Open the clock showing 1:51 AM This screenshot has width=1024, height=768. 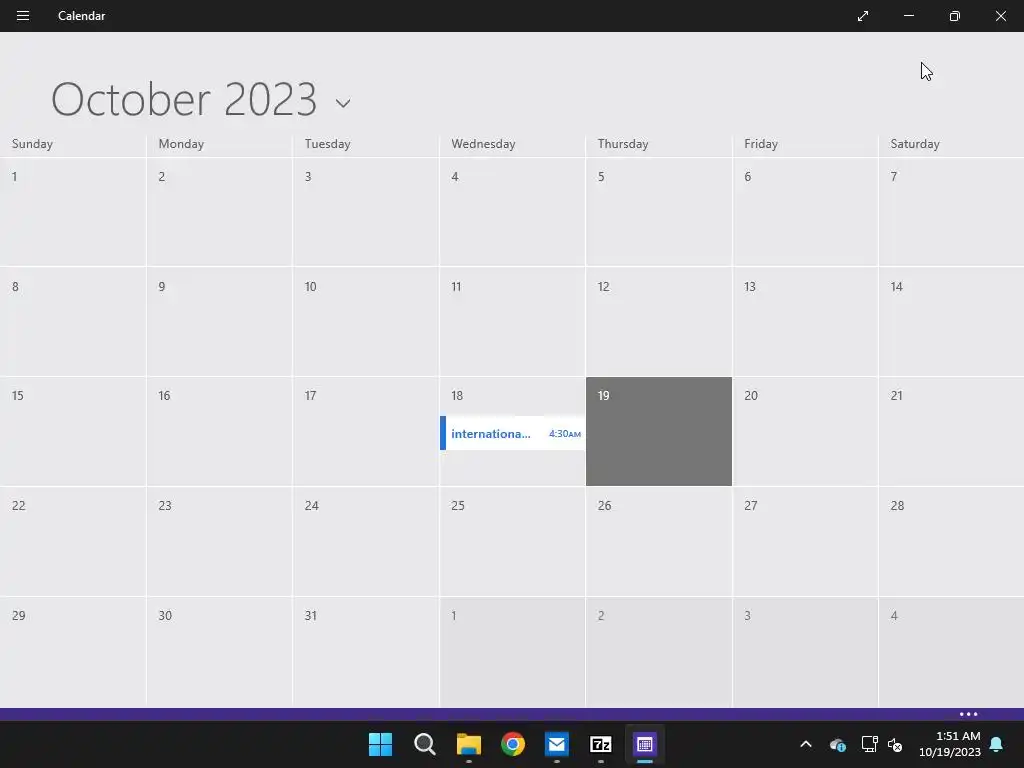pos(950,744)
